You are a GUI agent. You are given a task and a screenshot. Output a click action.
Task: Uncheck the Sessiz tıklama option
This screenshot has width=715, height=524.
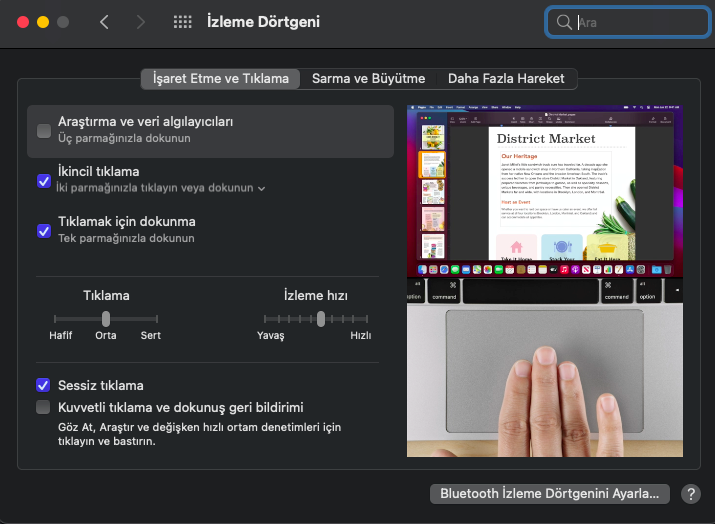click(x=44, y=385)
